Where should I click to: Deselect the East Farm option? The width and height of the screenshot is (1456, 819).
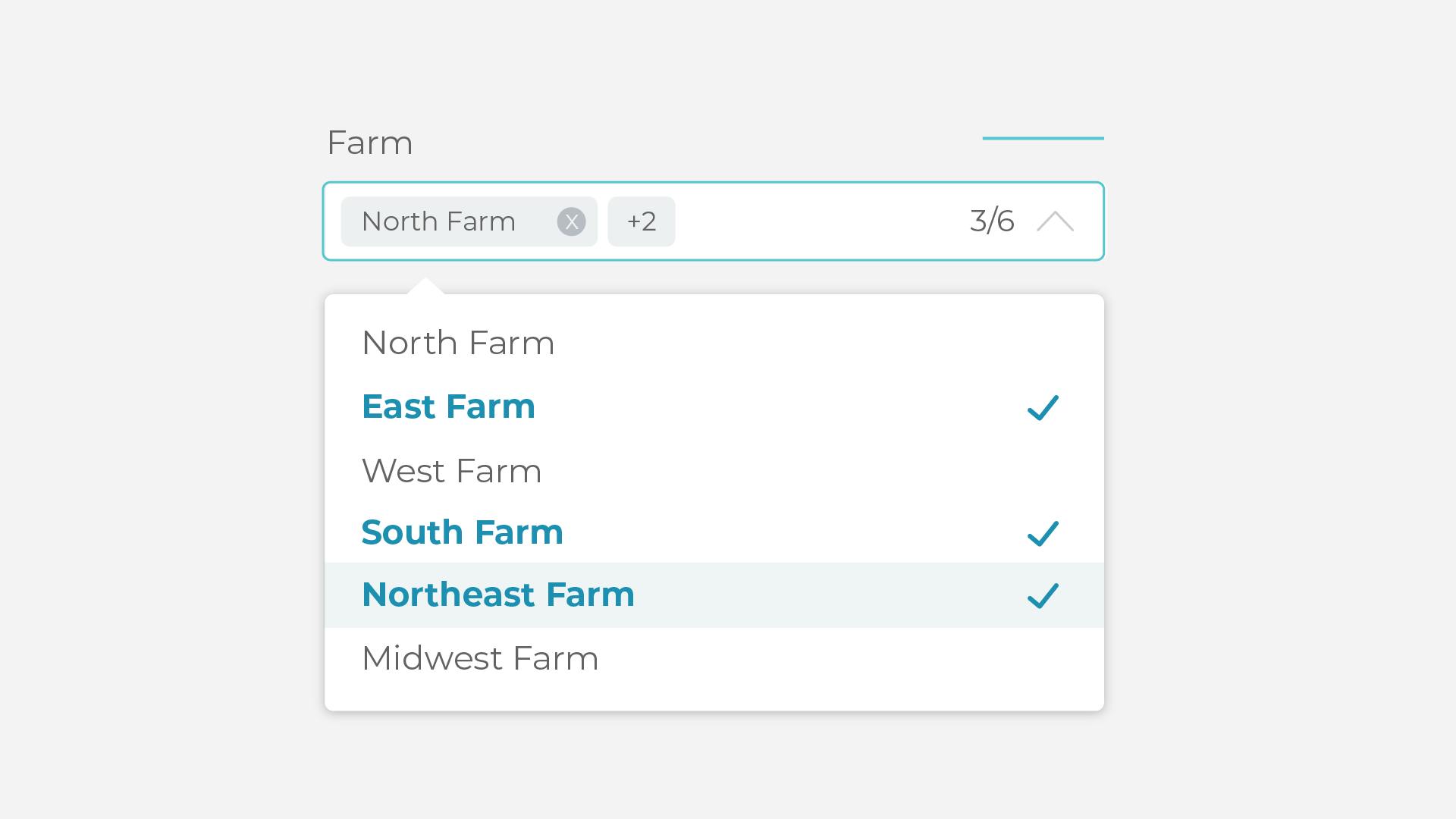coord(448,406)
